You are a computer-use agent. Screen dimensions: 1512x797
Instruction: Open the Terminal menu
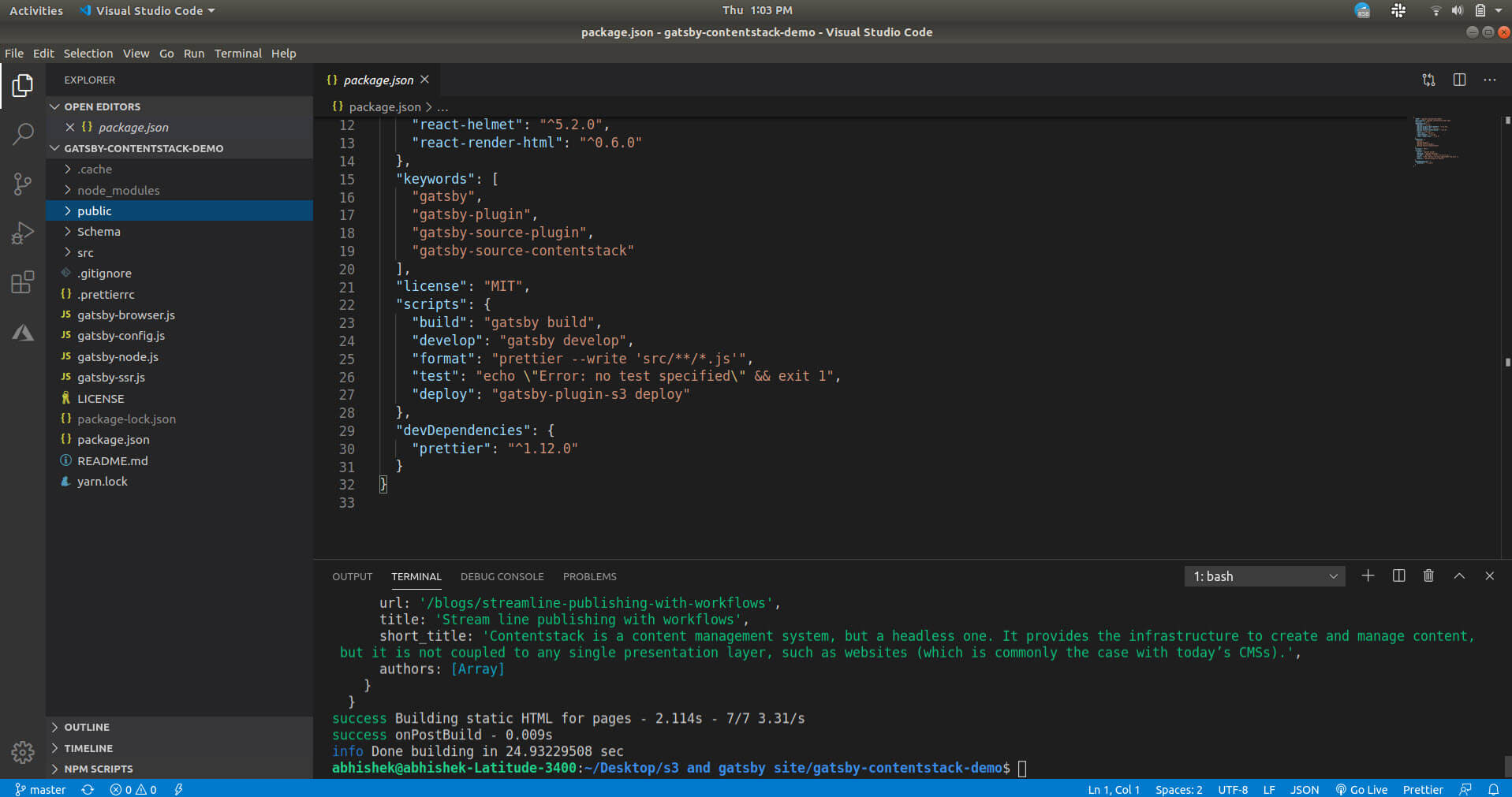[237, 53]
